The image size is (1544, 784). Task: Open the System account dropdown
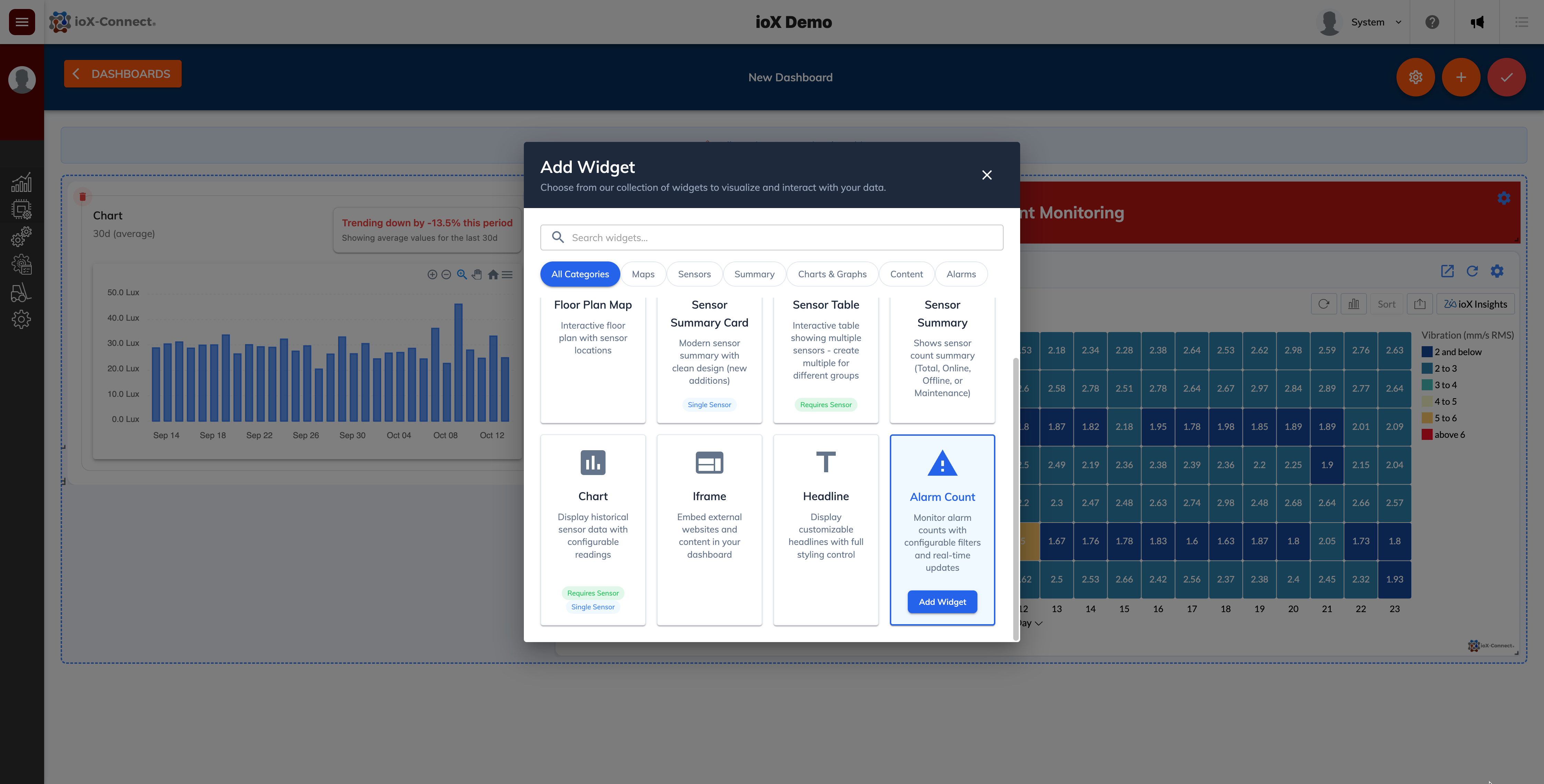[x=1375, y=22]
